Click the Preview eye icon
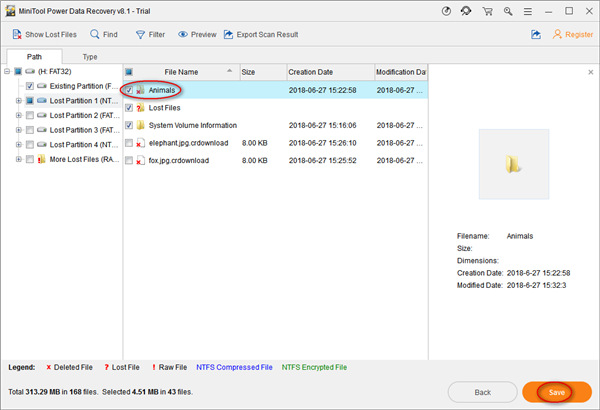This screenshot has height=410, width=600. point(184,34)
